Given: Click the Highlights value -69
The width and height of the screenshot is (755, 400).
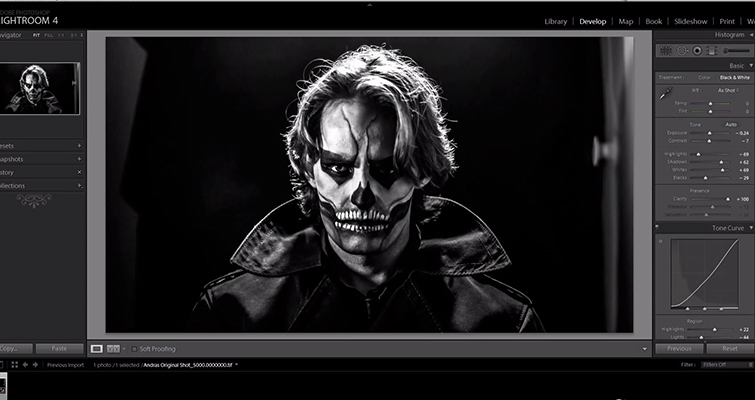Looking at the screenshot, I should click(743, 154).
